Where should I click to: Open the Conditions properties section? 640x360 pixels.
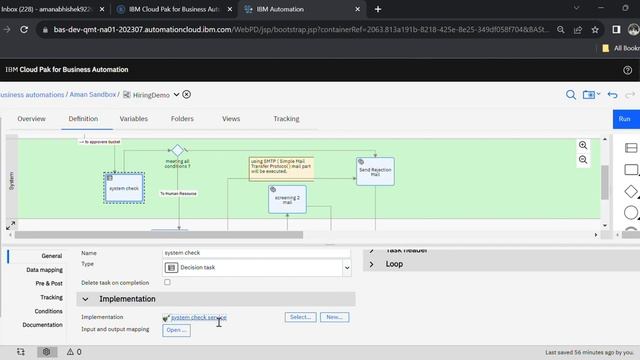coord(49,311)
